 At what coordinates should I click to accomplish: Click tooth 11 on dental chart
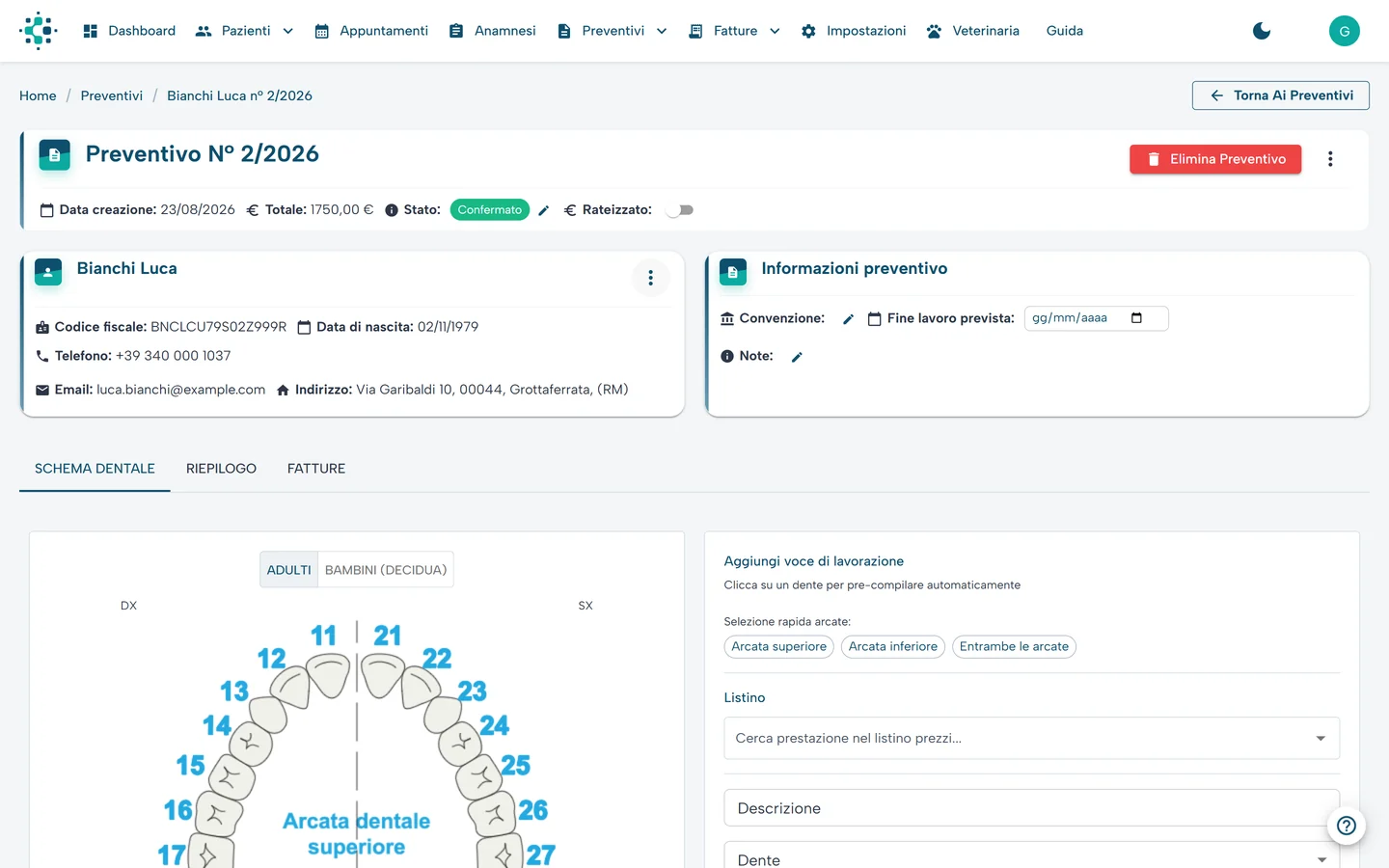tap(328, 675)
